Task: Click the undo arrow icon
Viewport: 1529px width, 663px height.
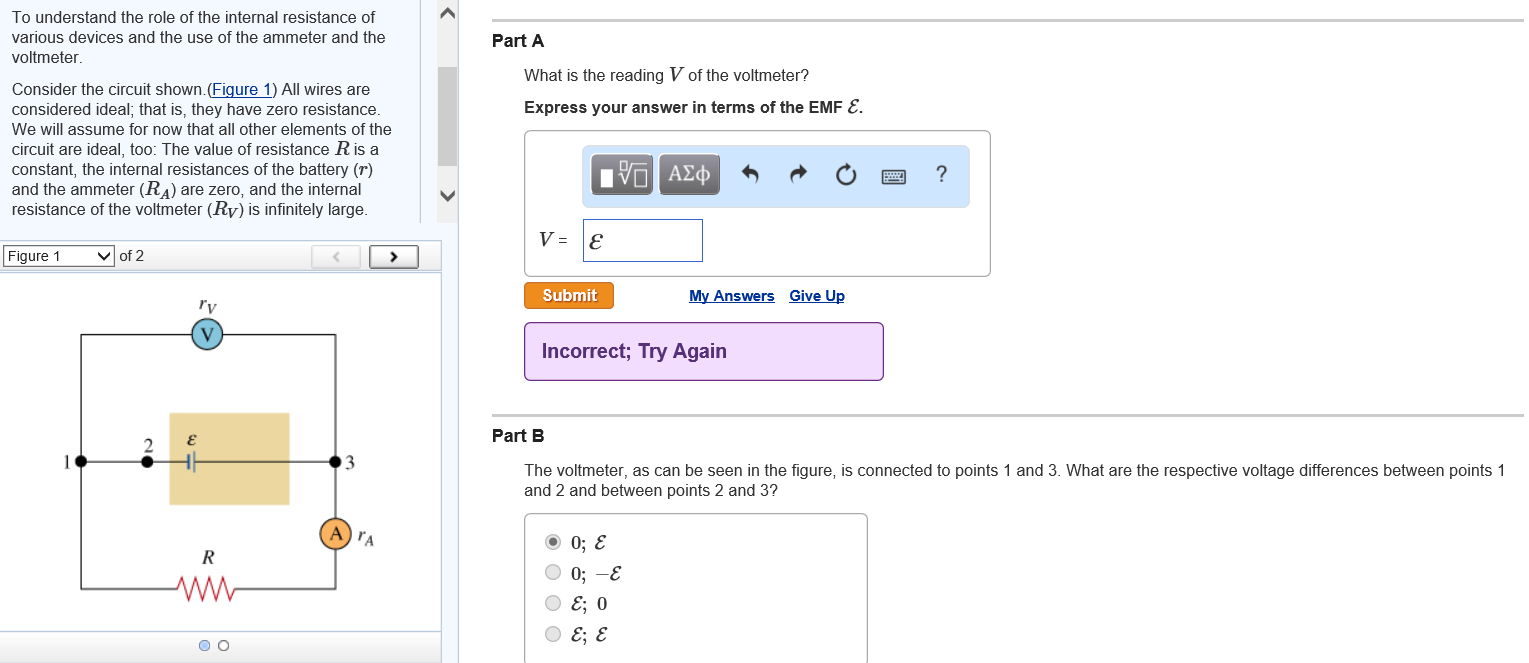Action: [751, 175]
